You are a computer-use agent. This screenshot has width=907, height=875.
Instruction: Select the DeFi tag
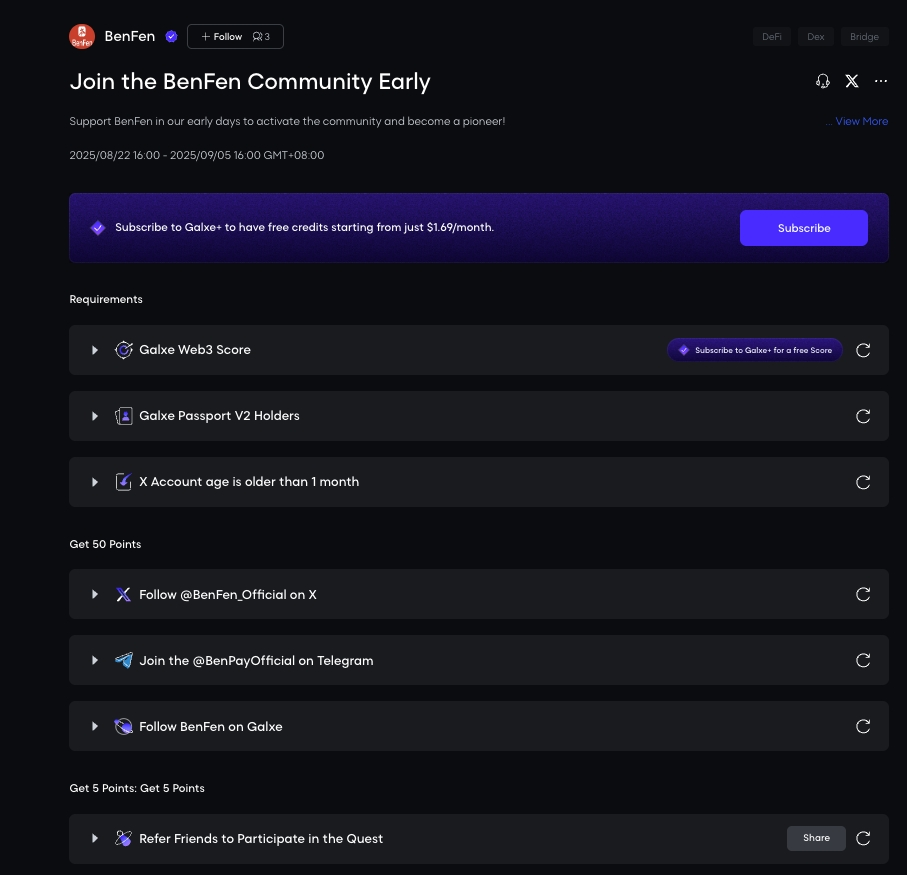[x=771, y=37]
